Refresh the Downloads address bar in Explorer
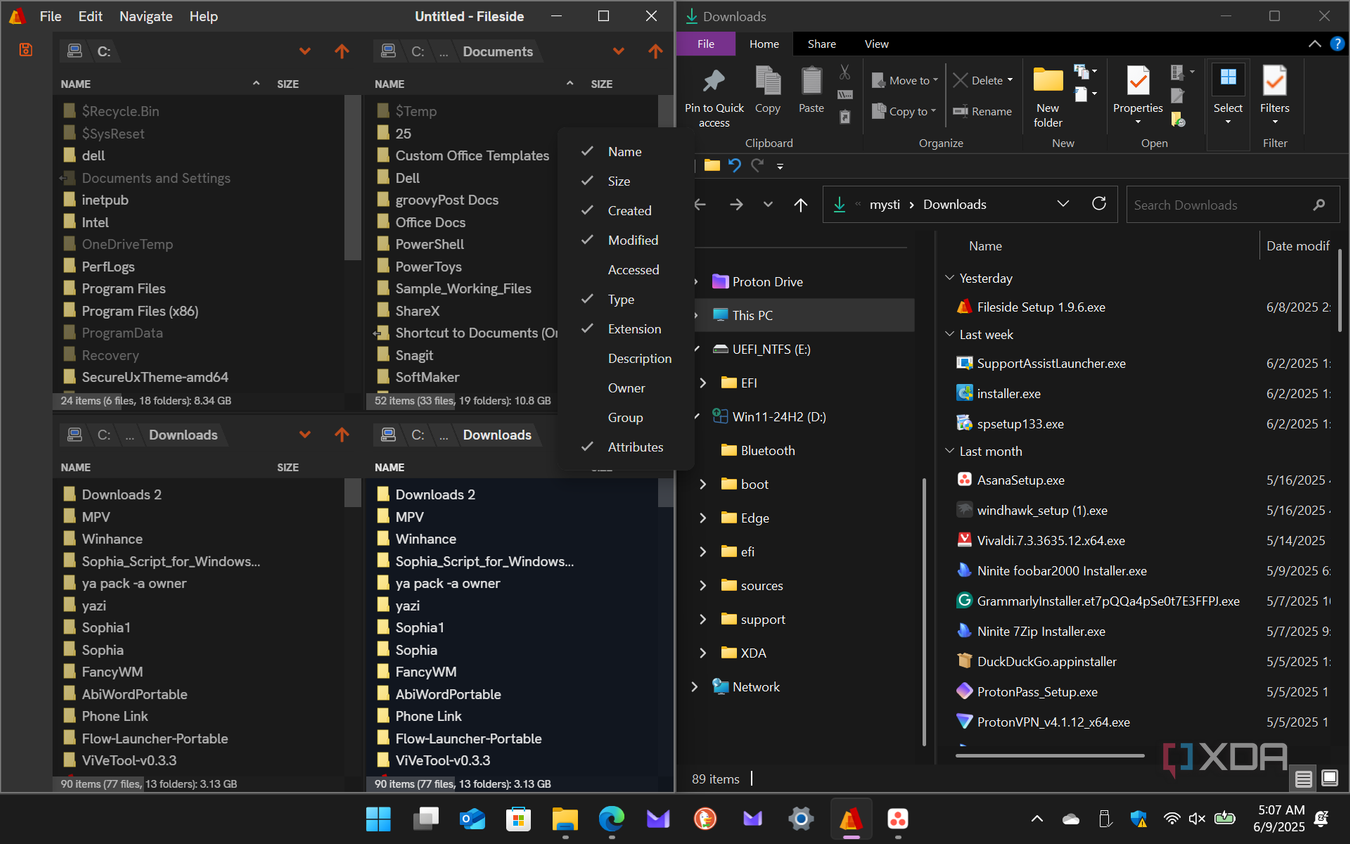 tap(1099, 204)
